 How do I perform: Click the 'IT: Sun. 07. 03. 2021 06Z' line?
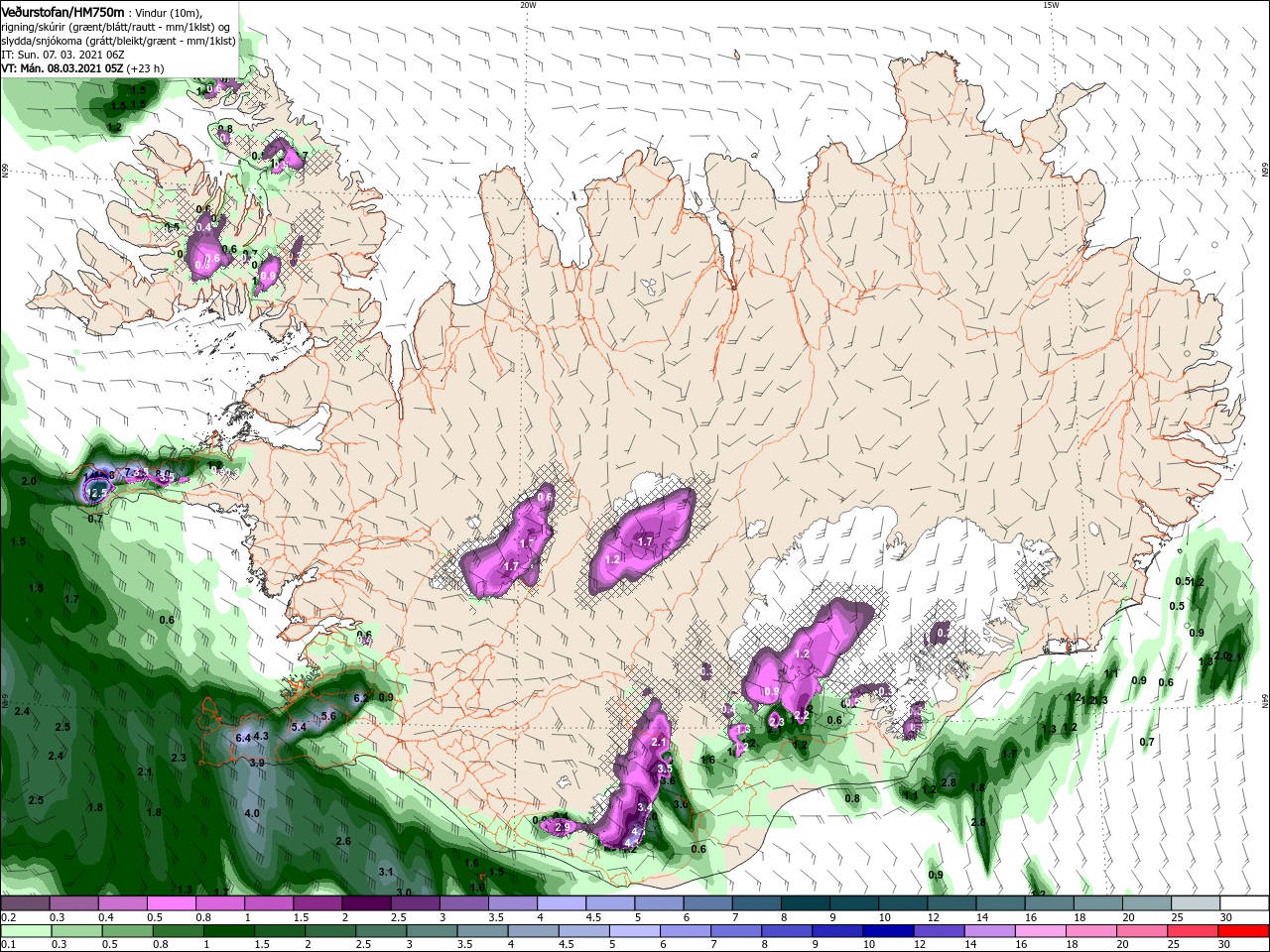pos(64,55)
